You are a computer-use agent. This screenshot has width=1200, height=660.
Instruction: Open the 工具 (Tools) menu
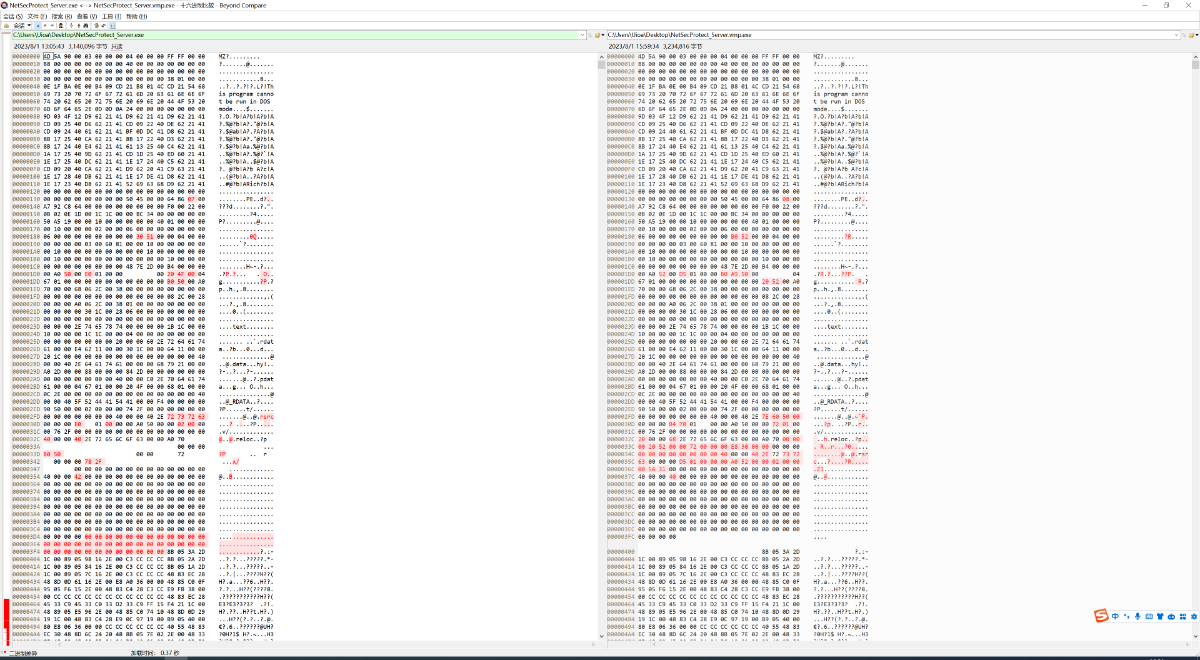pos(112,17)
